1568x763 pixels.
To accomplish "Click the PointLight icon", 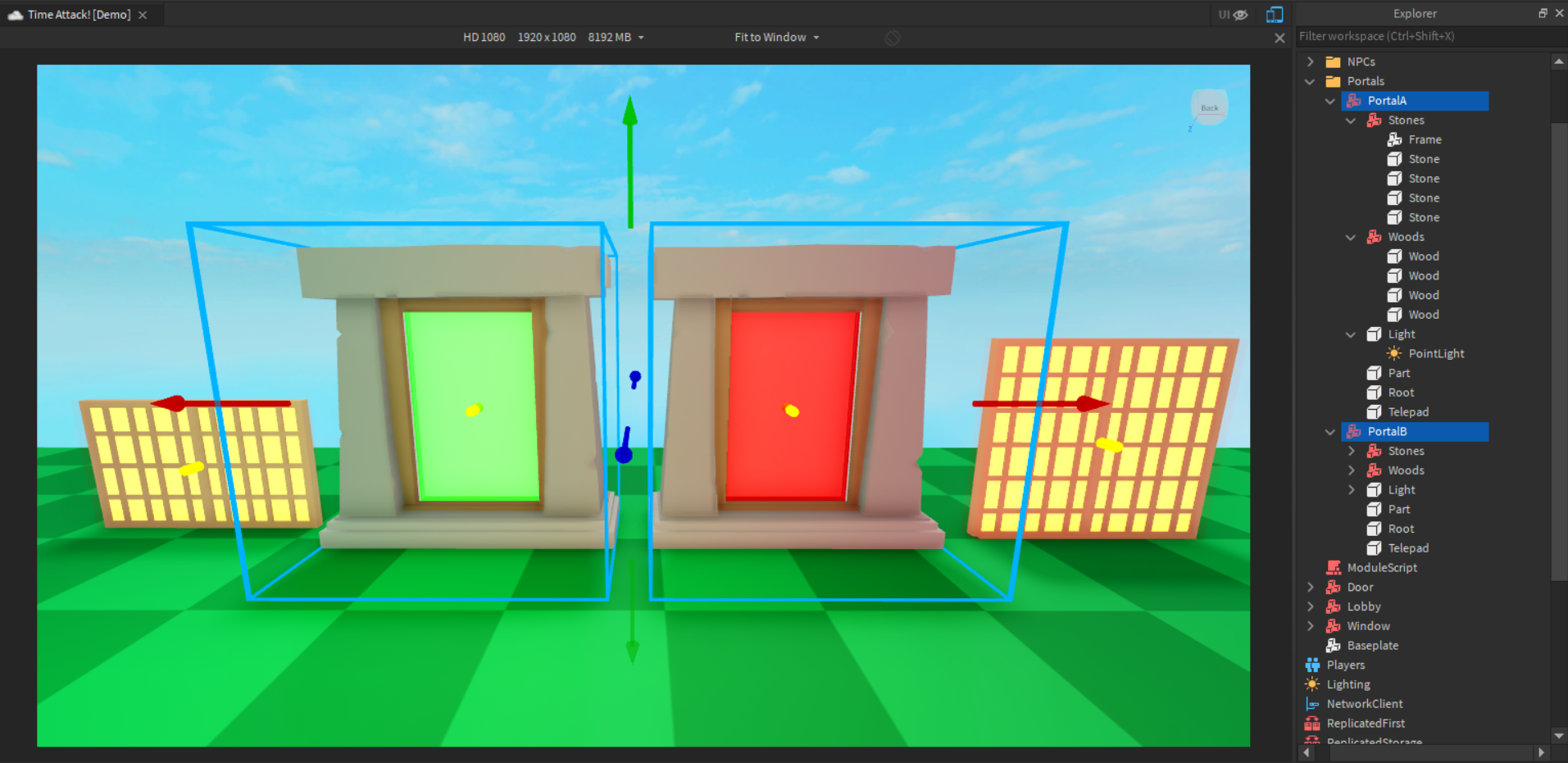I will click(1394, 354).
